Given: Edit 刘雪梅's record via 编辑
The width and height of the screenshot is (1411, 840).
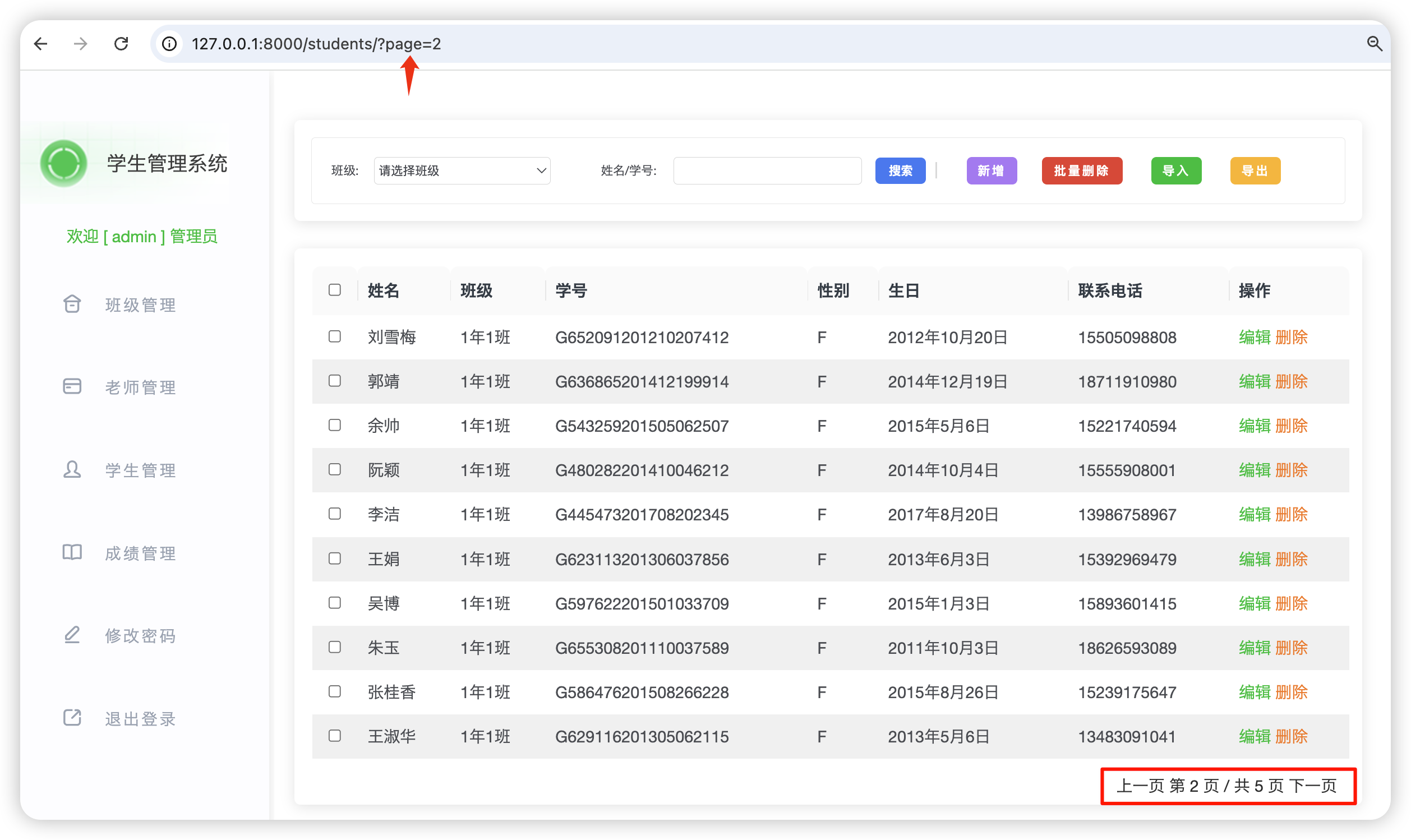Looking at the screenshot, I should point(1254,338).
